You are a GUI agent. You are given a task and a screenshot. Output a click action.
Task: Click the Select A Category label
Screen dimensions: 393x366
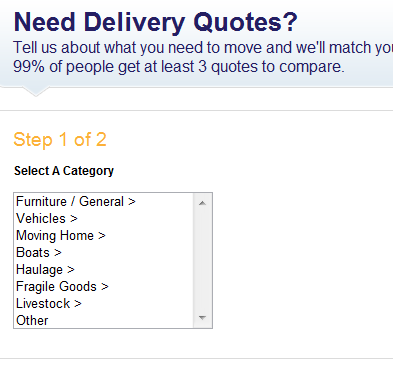click(64, 171)
